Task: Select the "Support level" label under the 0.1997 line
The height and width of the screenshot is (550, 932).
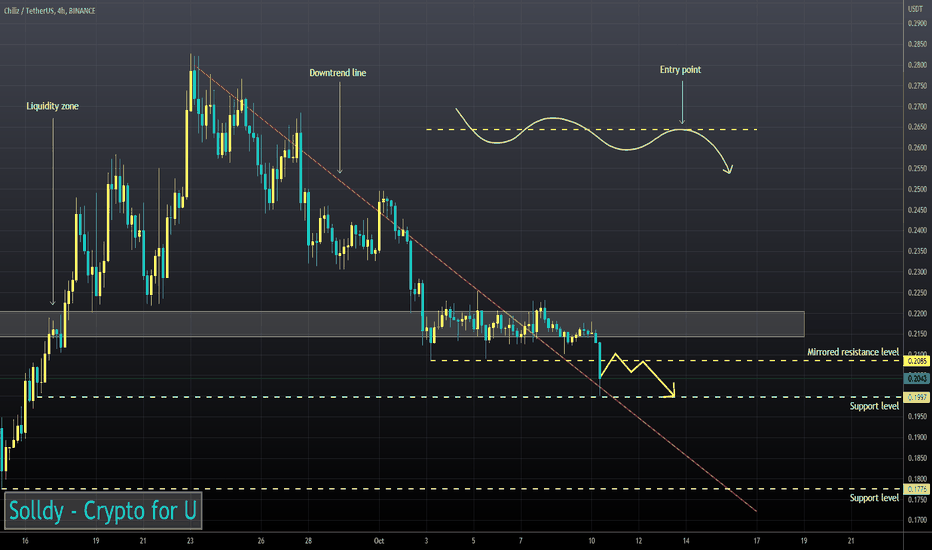Action: click(x=874, y=406)
